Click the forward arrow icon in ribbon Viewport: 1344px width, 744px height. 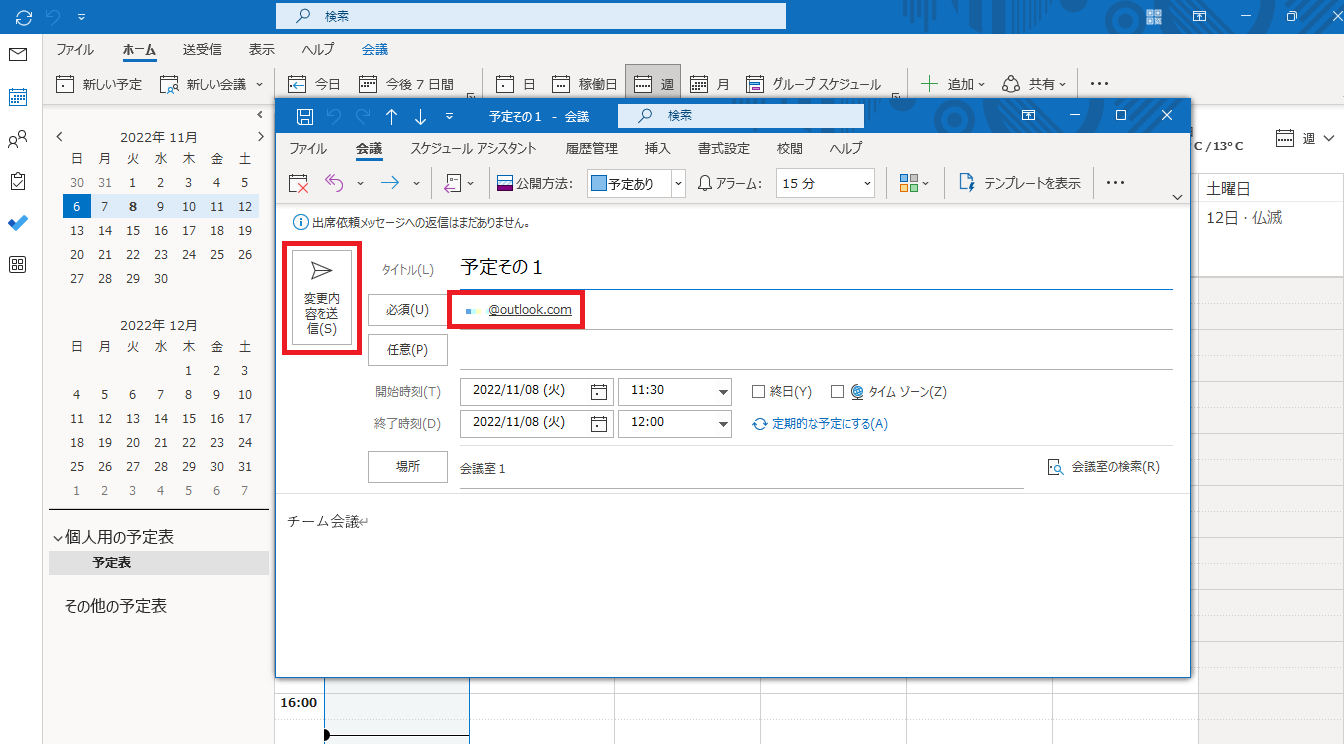pyautogui.click(x=390, y=183)
